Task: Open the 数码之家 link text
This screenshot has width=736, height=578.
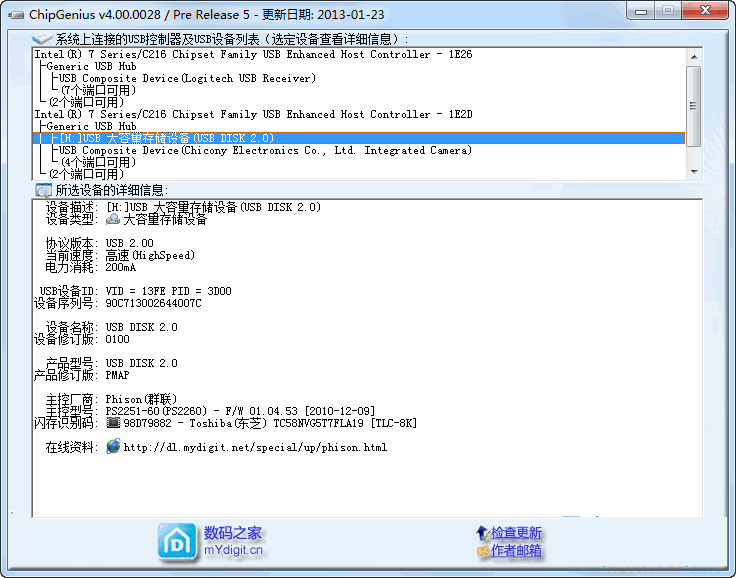Action: 232,533
